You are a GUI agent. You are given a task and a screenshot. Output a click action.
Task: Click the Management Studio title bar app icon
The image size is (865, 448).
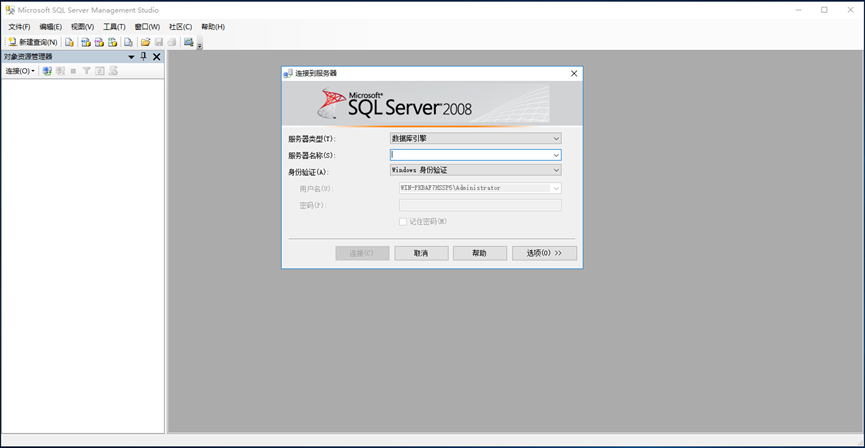[x=10, y=10]
